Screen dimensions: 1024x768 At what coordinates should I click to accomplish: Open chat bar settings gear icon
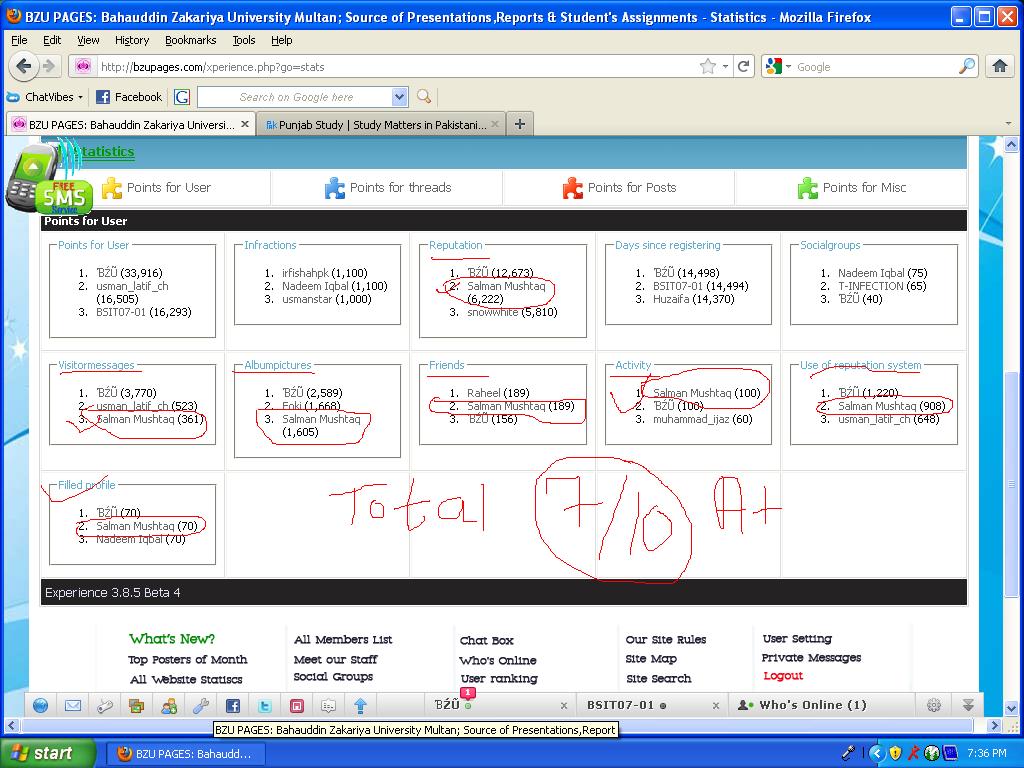click(x=934, y=705)
